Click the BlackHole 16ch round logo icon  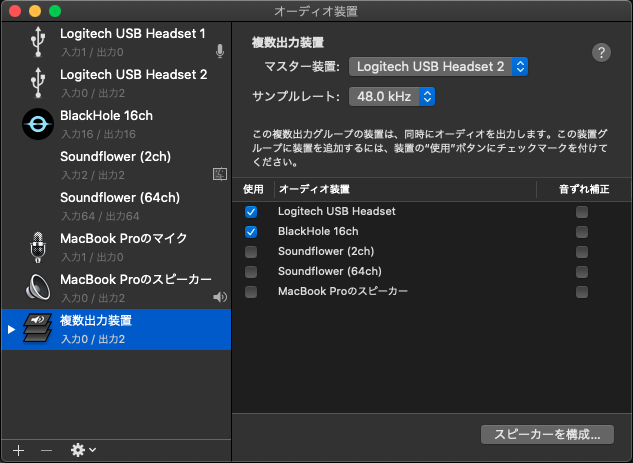(x=38, y=124)
